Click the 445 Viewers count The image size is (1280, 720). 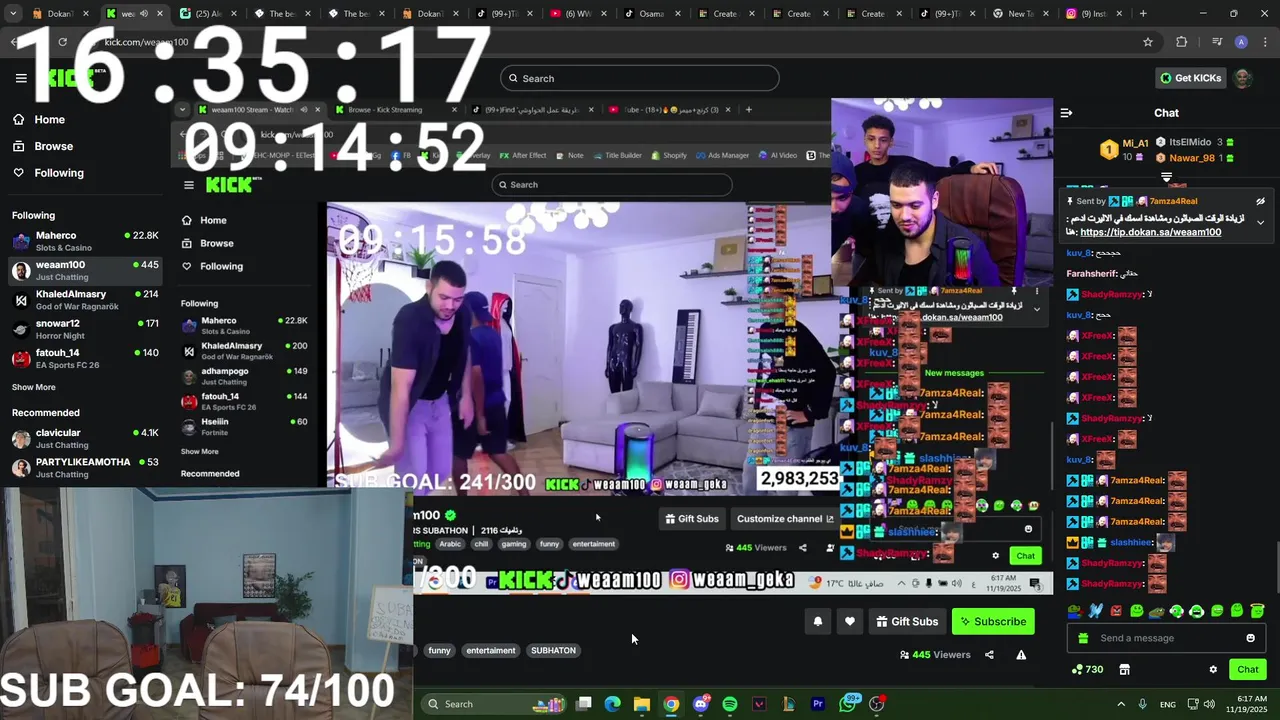coord(935,655)
